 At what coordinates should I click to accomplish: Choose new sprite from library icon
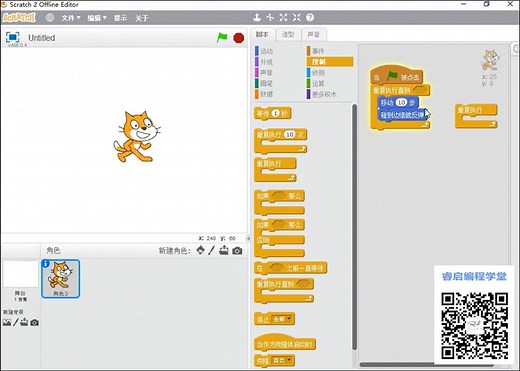pos(200,250)
